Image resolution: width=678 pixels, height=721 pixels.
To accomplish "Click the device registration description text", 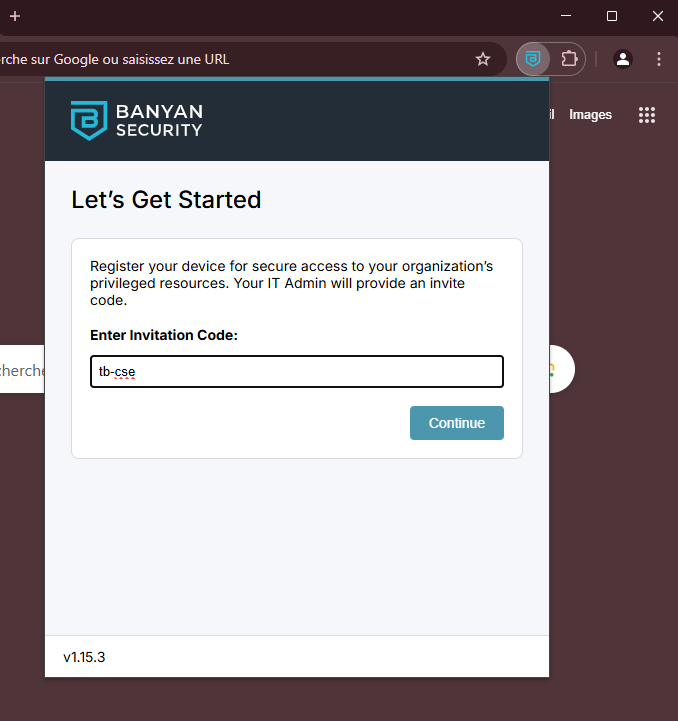I will [292, 283].
